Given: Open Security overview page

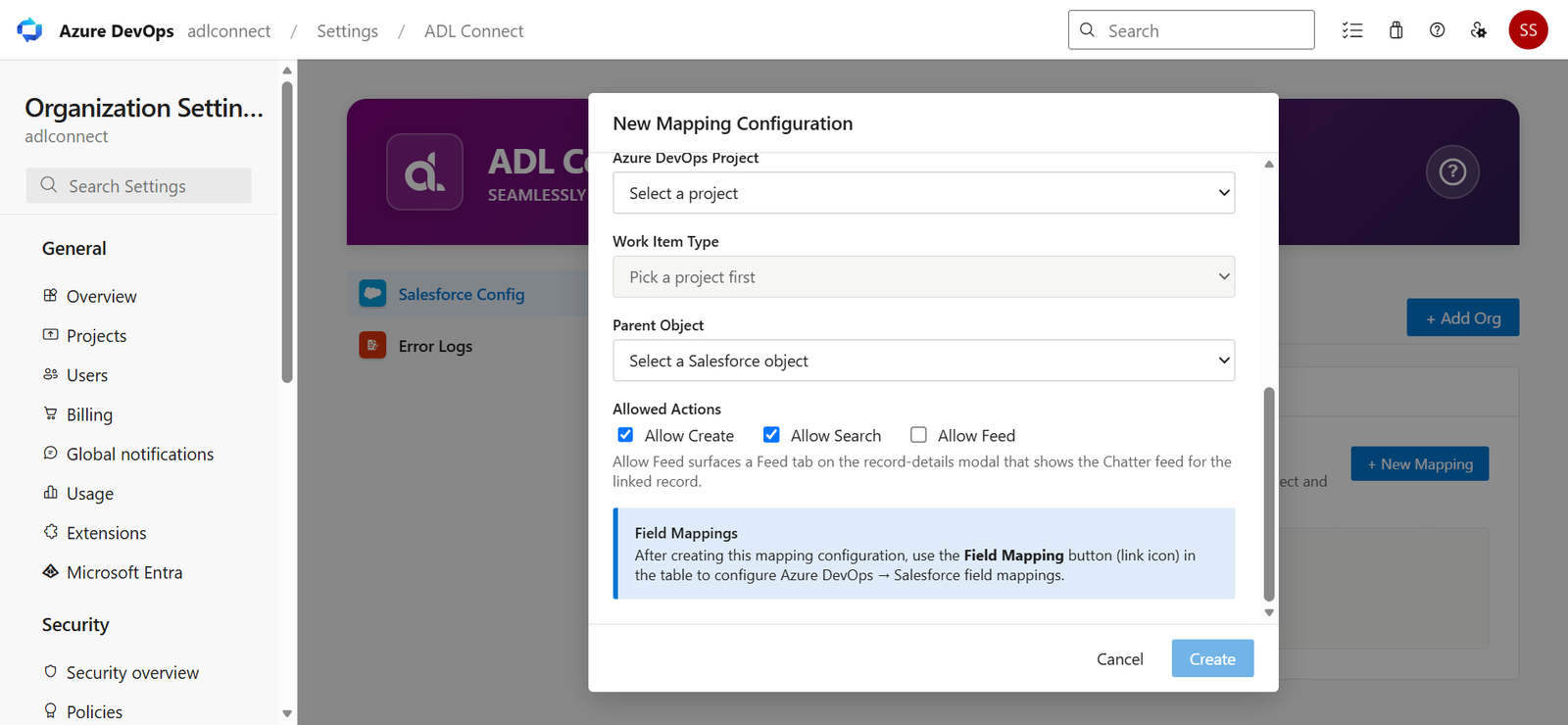Looking at the screenshot, I should pos(132,672).
